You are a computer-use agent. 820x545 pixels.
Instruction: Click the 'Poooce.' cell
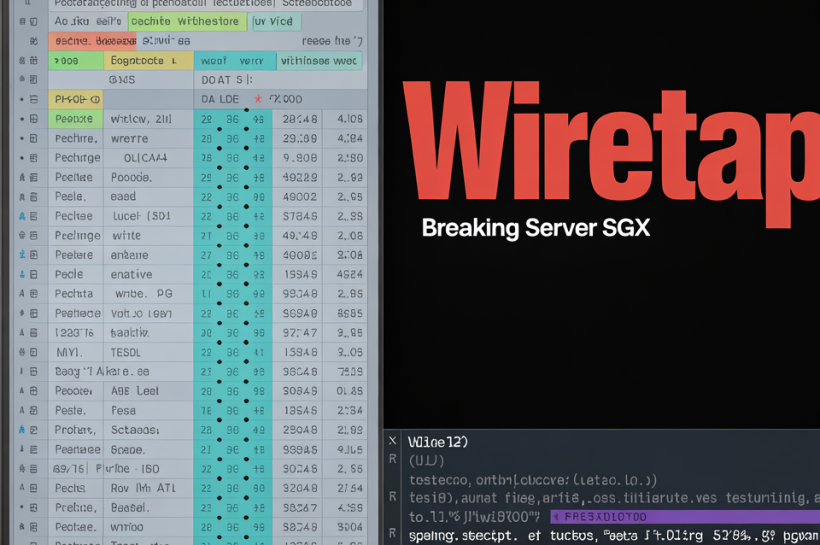click(x=132, y=178)
